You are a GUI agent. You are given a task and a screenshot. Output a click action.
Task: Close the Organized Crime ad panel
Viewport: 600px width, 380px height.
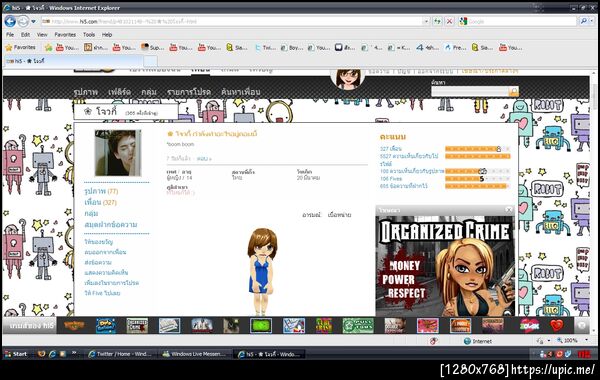[509, 210]
